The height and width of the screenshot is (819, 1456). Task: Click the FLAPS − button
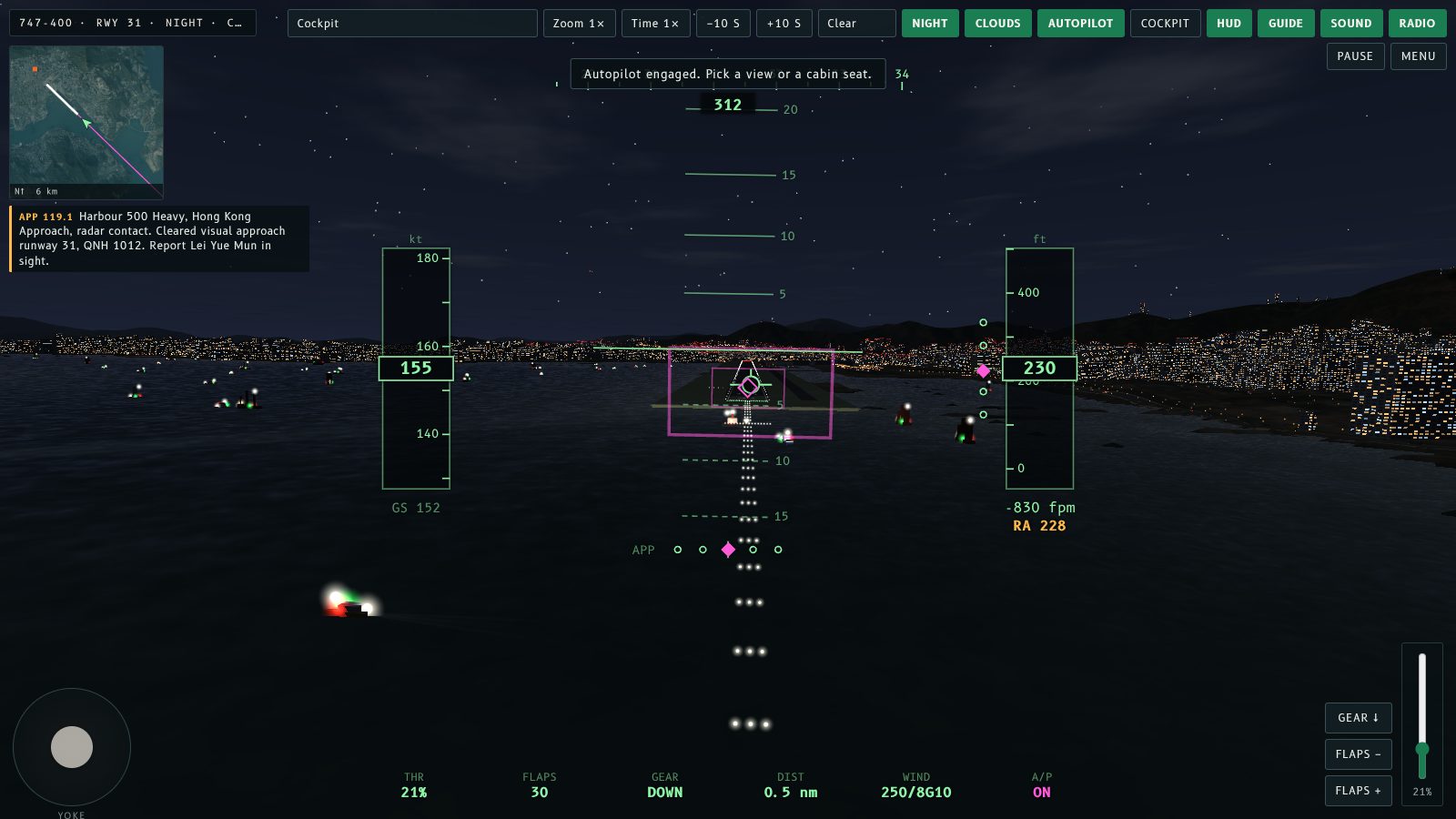tap(1359, 754)
